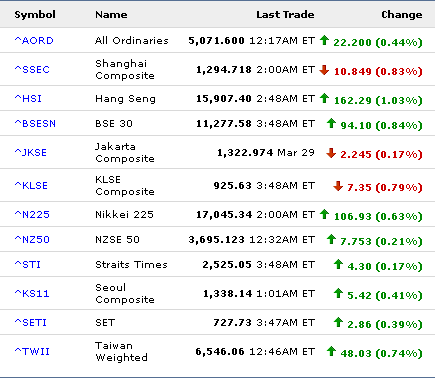Open the ^HSI Hang Seng link
Image resolution: width=435 pixels, height=379 pixels.
[28, 99]
